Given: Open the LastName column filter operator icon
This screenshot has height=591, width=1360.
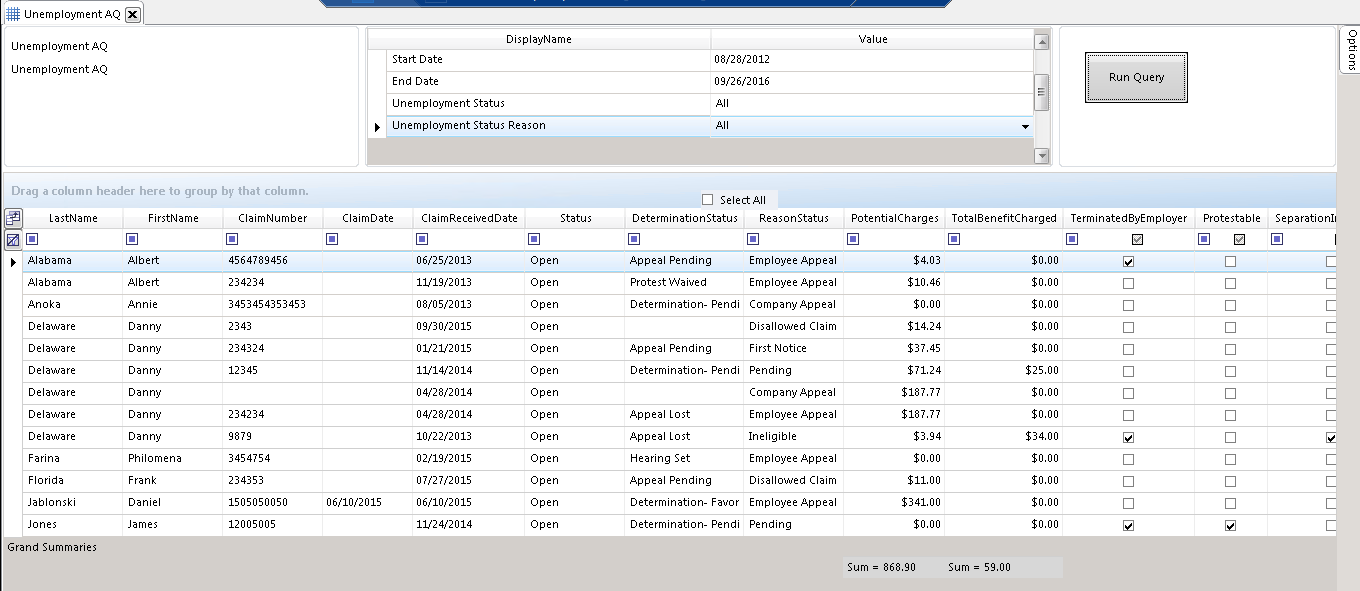Looking at the screenshot, I should [33, 239].
